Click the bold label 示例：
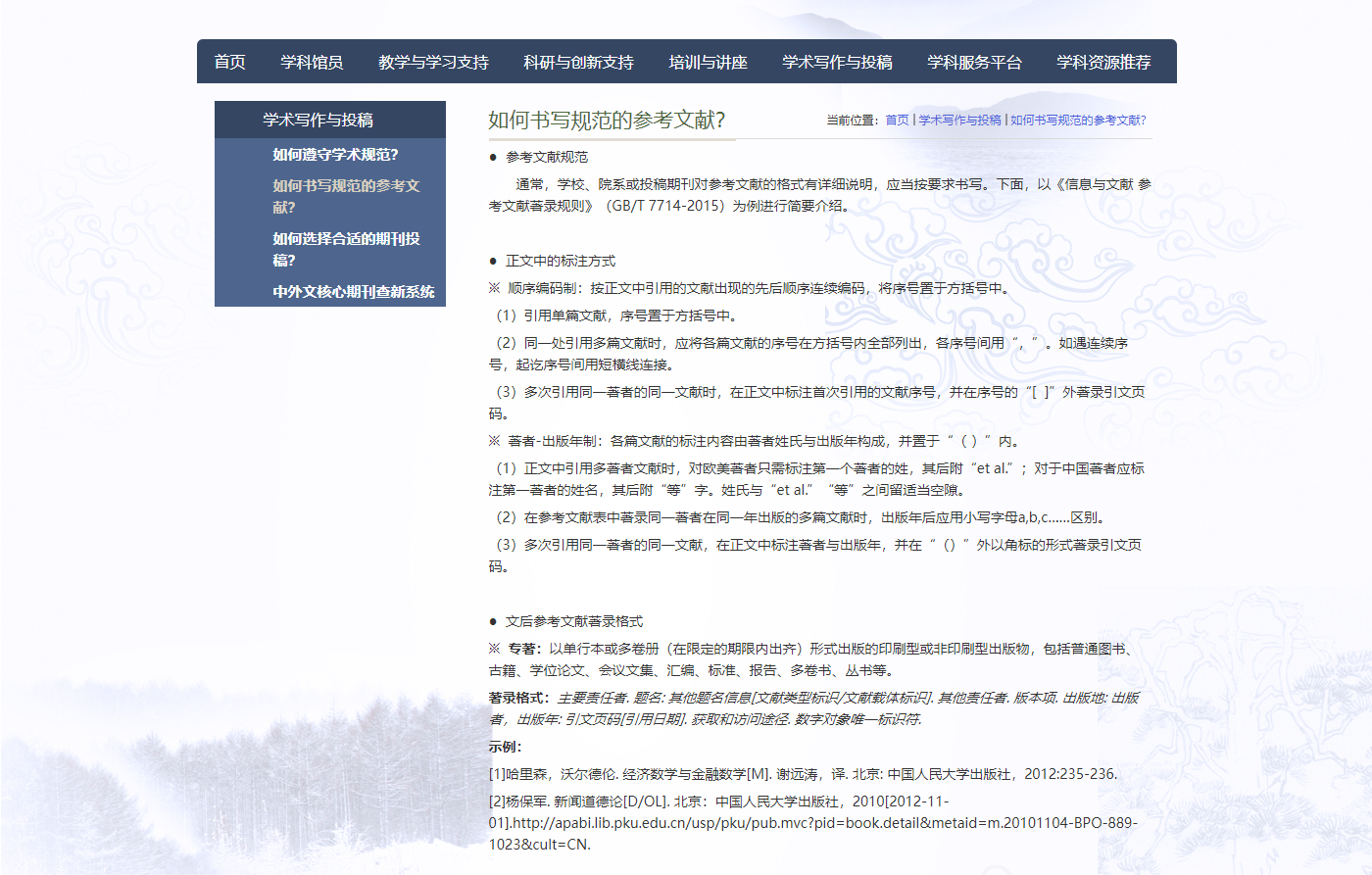Screen dimensions: 1372x875 pos(506,747)
